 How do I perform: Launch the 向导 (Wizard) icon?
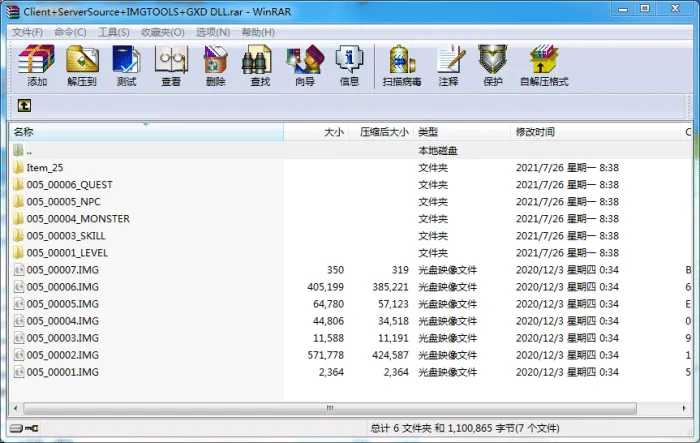(305, 65)
